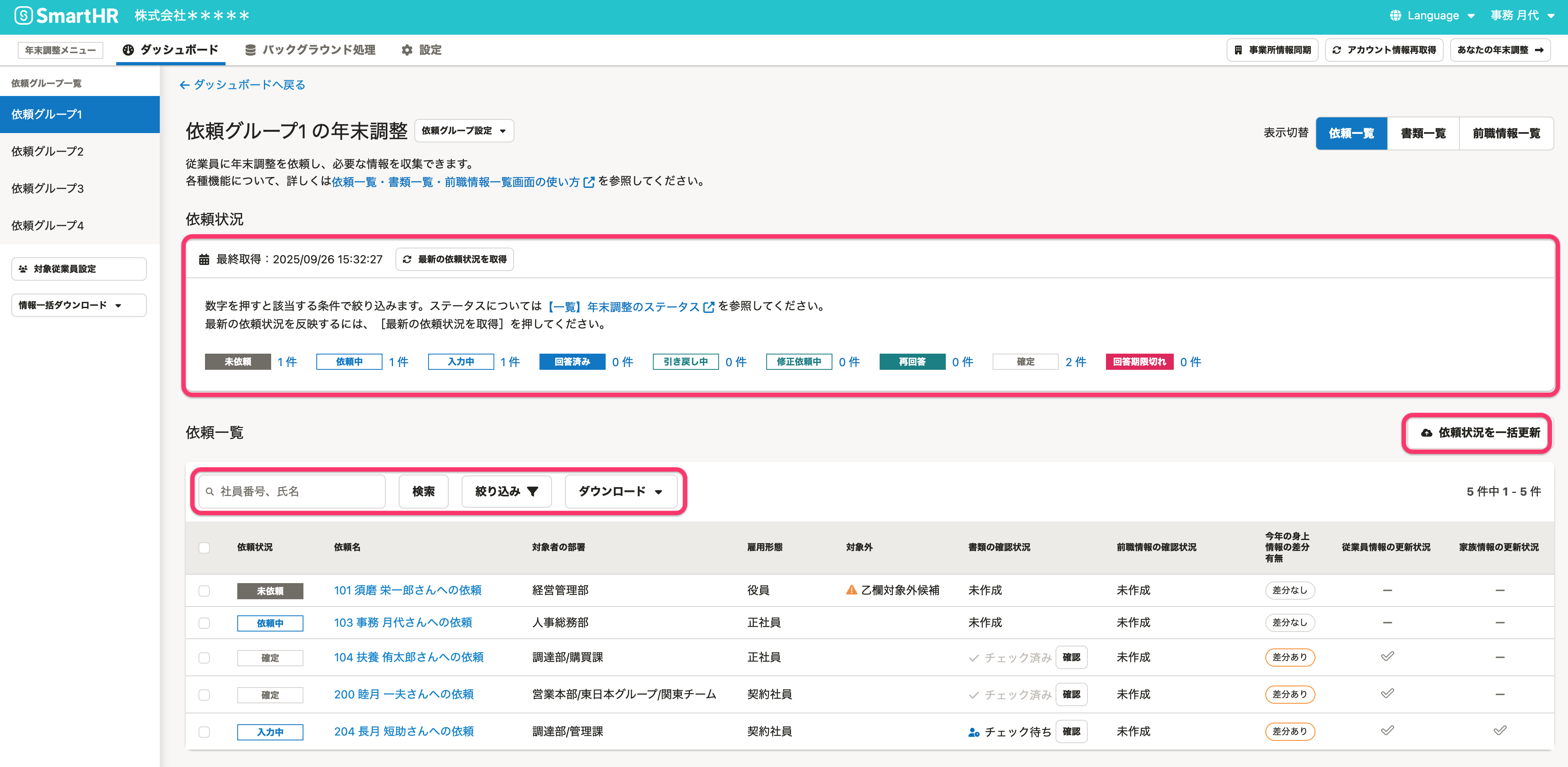Open the Language dropdown in header

coord(1432,16)
